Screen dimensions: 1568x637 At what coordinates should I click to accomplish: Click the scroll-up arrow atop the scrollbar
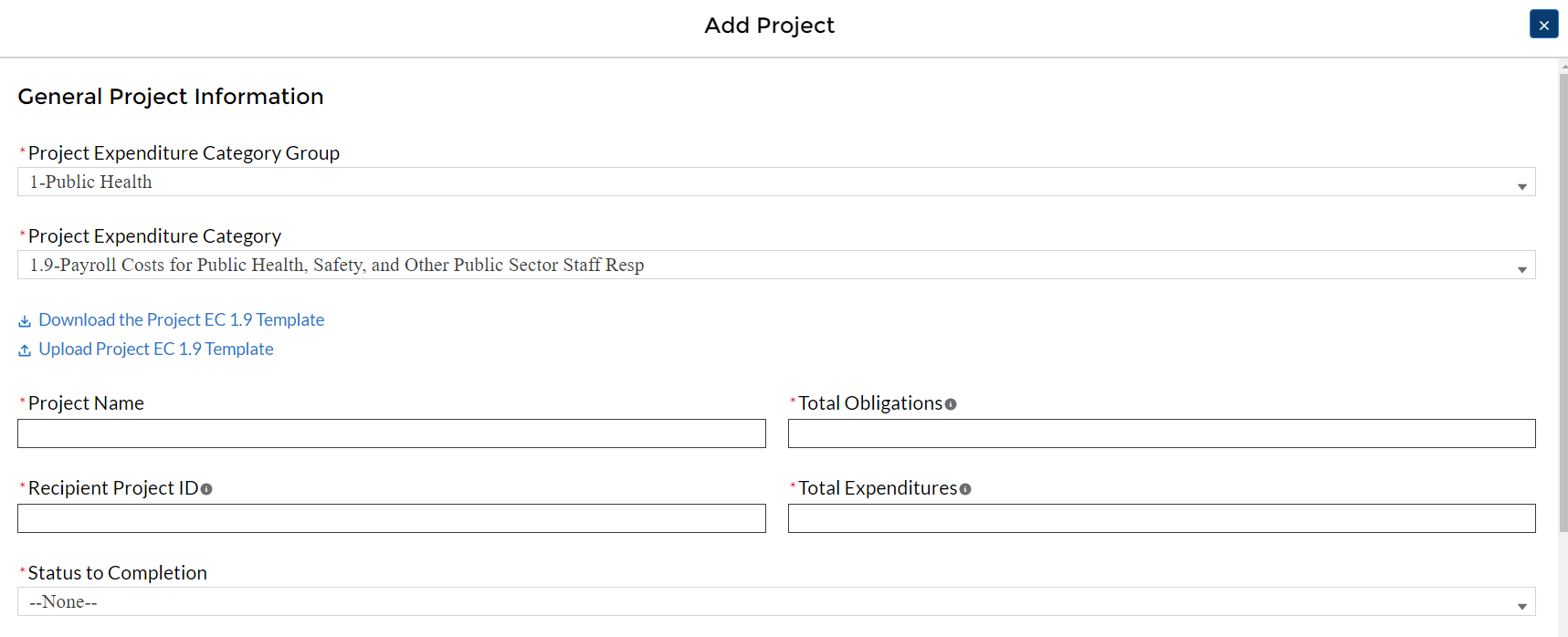point(1563,67)
